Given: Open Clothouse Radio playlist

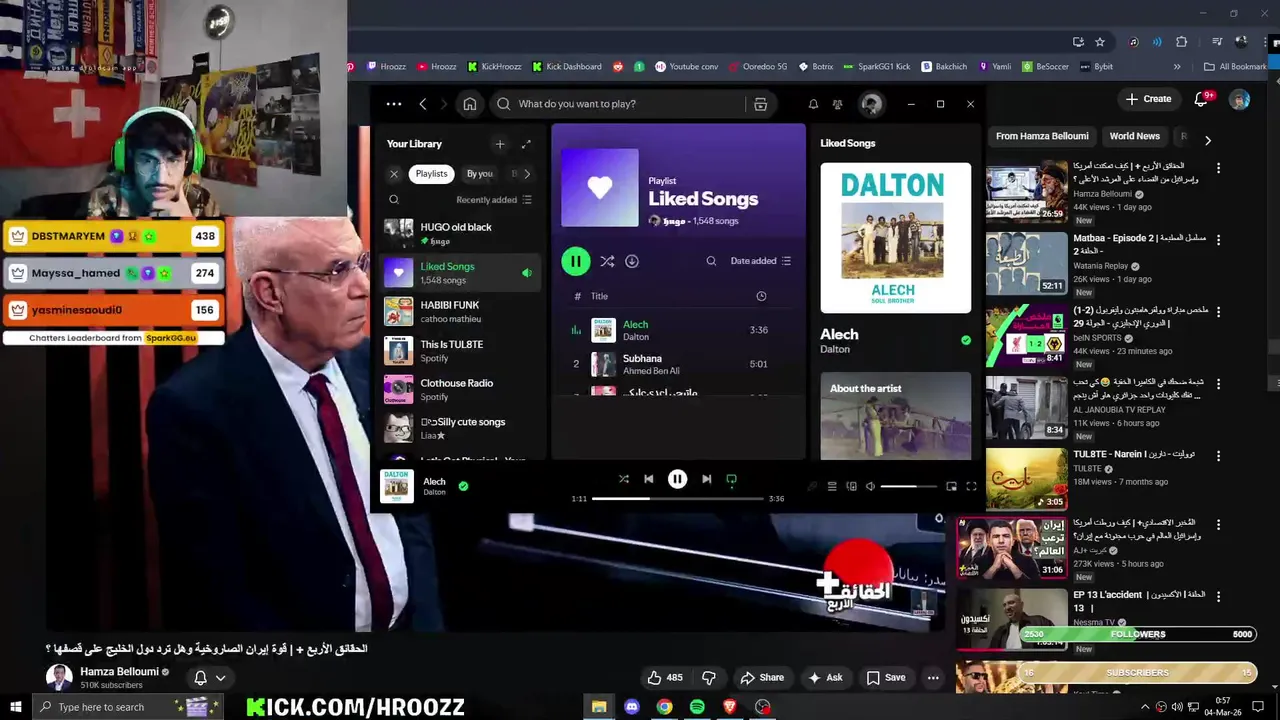Looking at the screenshot, I should 460,389.
